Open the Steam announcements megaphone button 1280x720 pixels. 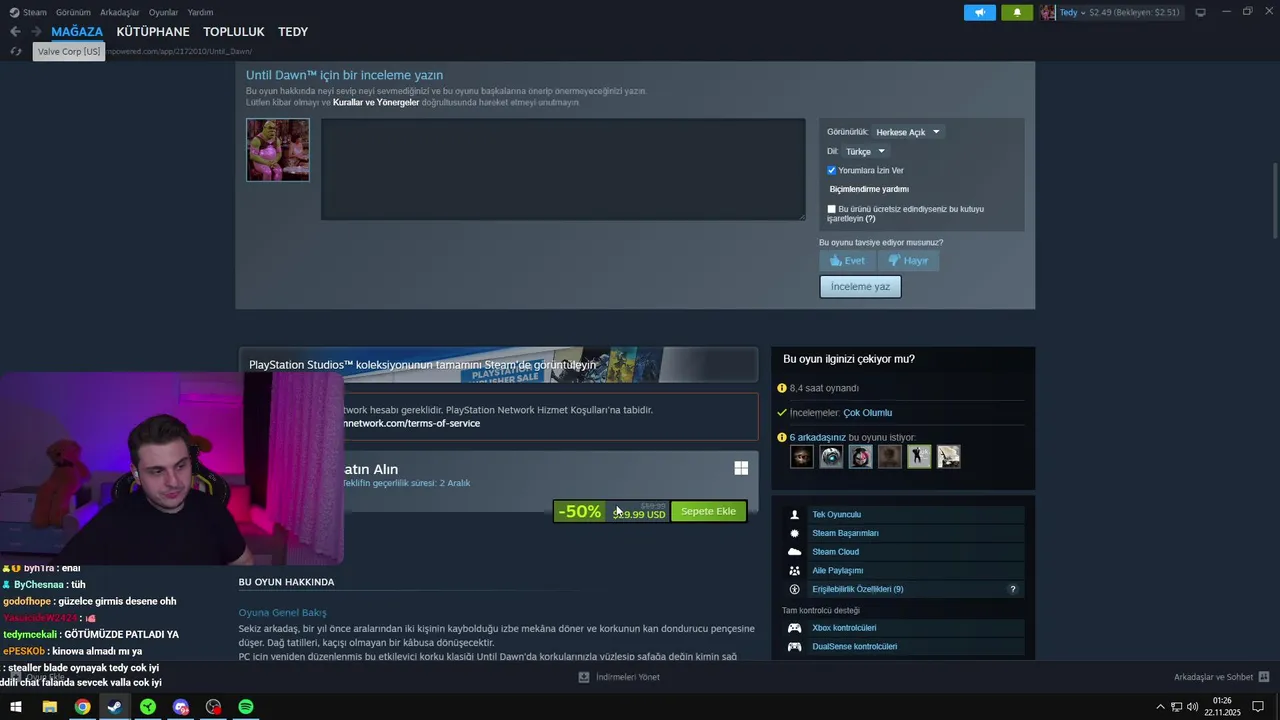tap(980, 12)
